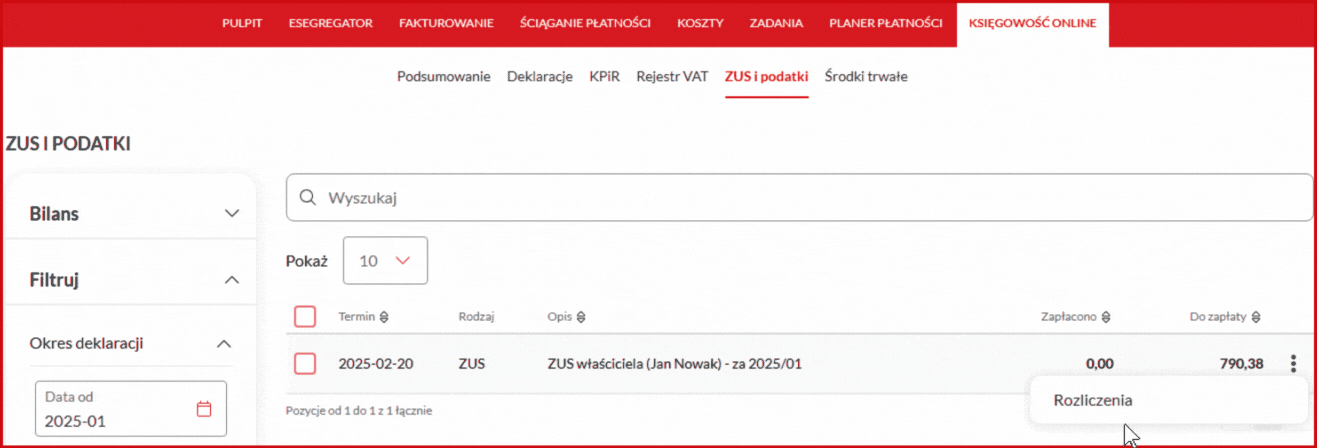Viewport: 1317px width, 448px height.
Task: Click the description ZUS właściciela (Jan Nowak)
Action: 675,364
